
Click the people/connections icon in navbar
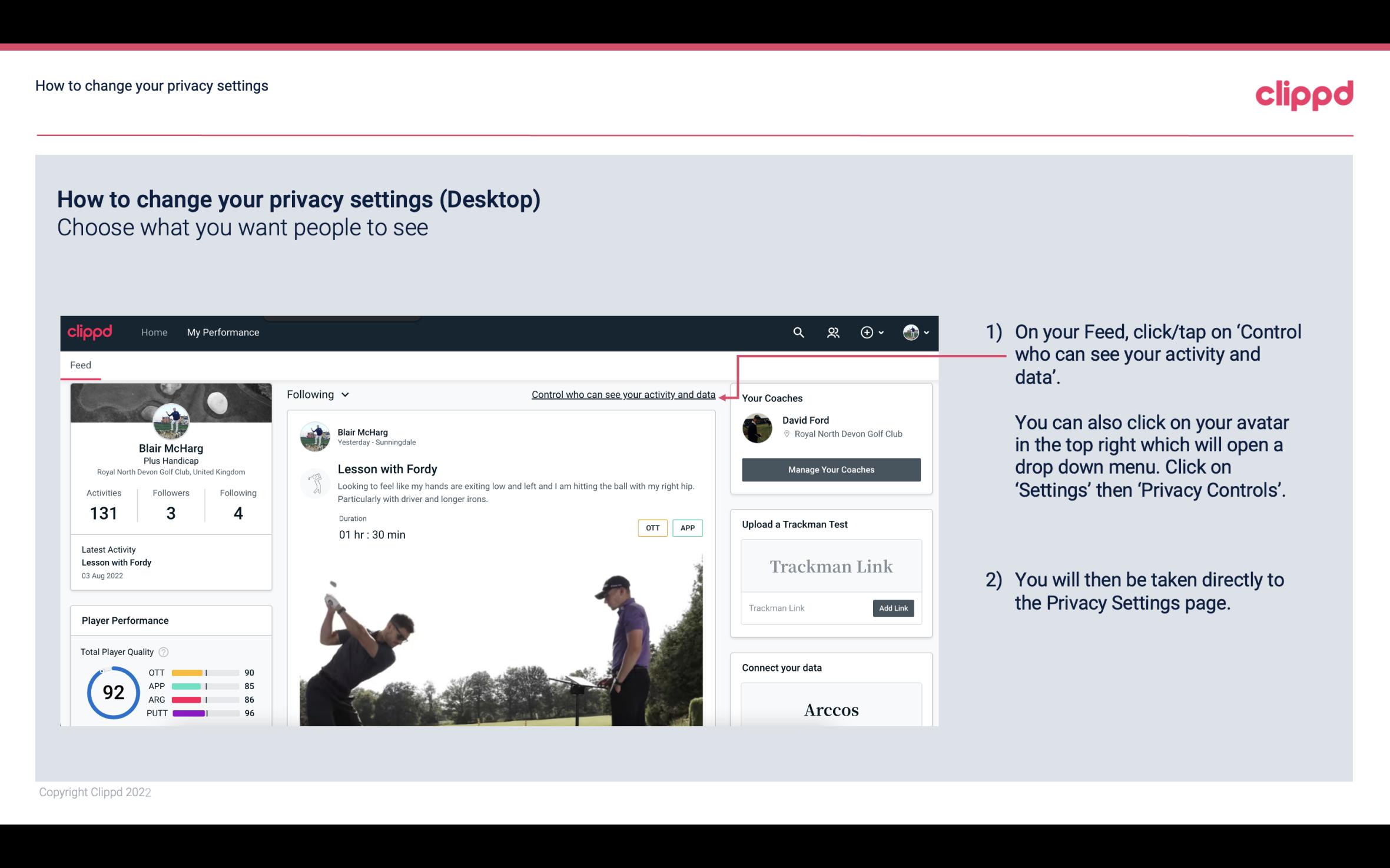coord(832,331)
